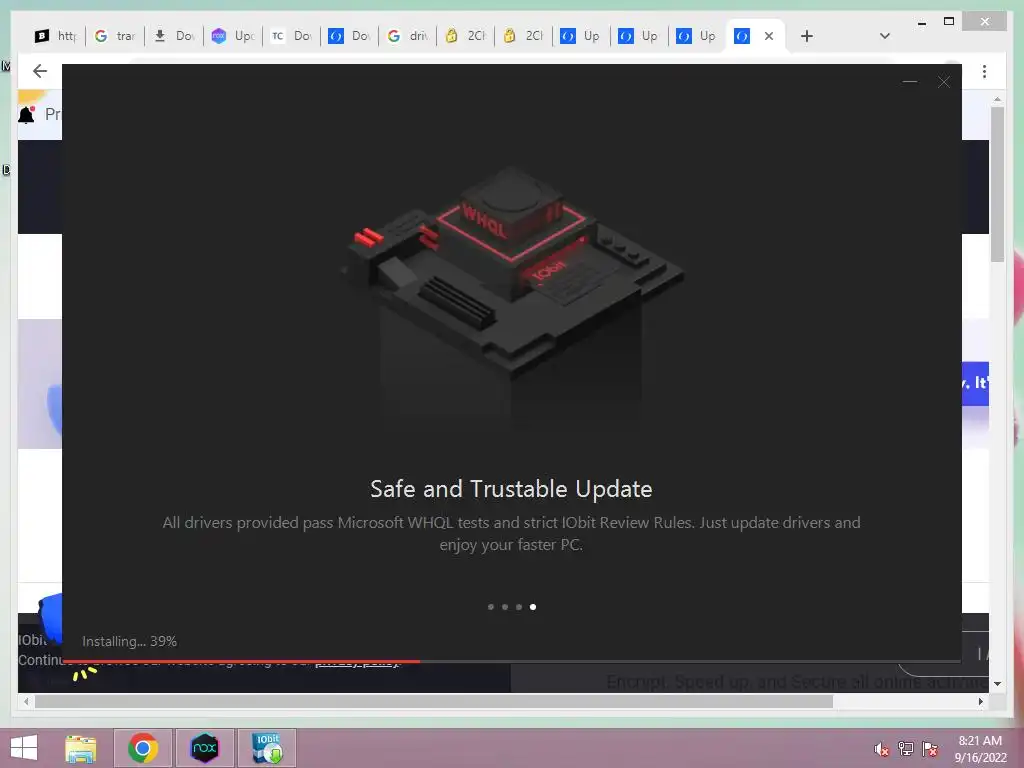Open the Windows Start button

(x=24, y=748)
